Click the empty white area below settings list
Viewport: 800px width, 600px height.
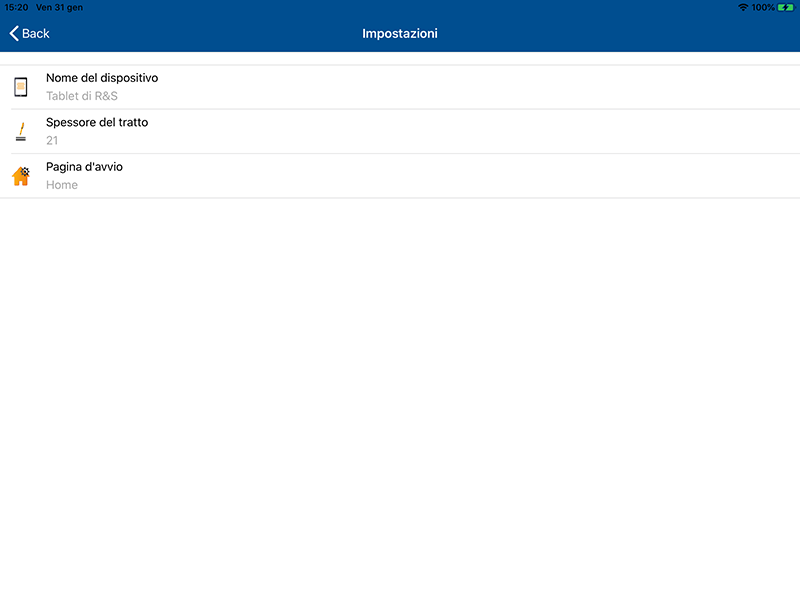pos(400,400)
